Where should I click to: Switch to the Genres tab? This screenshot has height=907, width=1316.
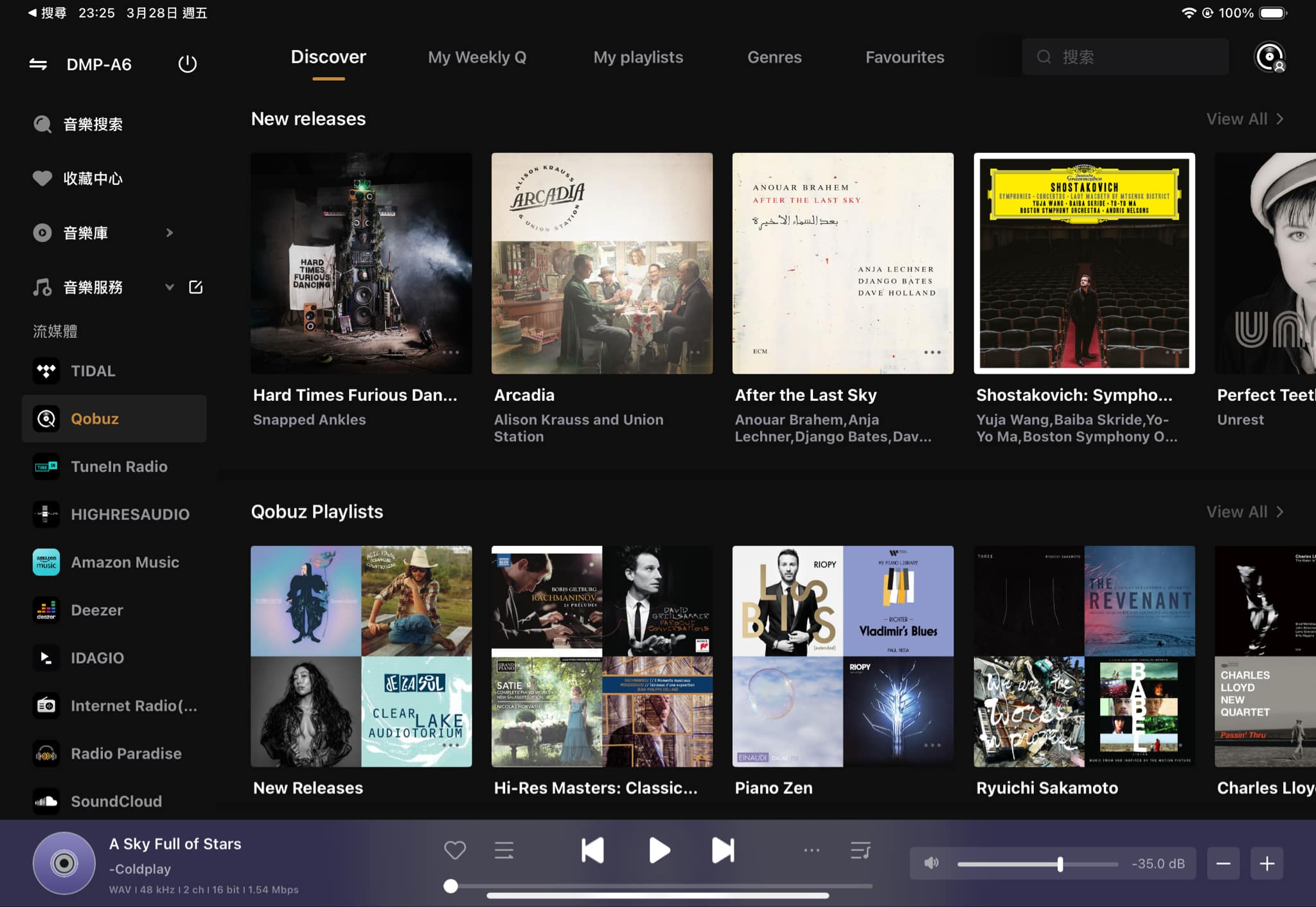(x=774, y=57)
